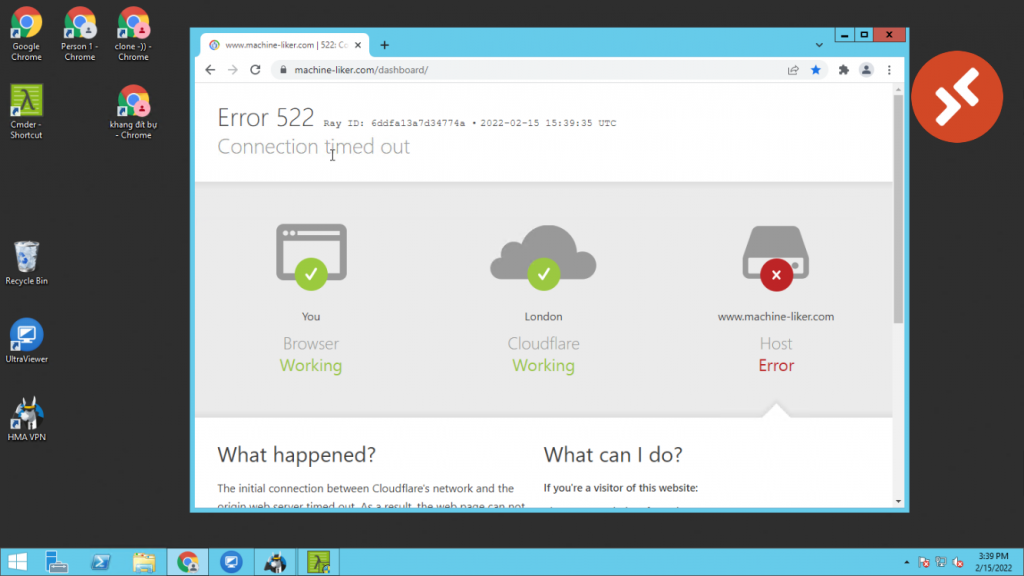Select the machine-liker.com 522 tab
Image resolution: width=1024 pixels, height=576 pixels.
point(285,45)
